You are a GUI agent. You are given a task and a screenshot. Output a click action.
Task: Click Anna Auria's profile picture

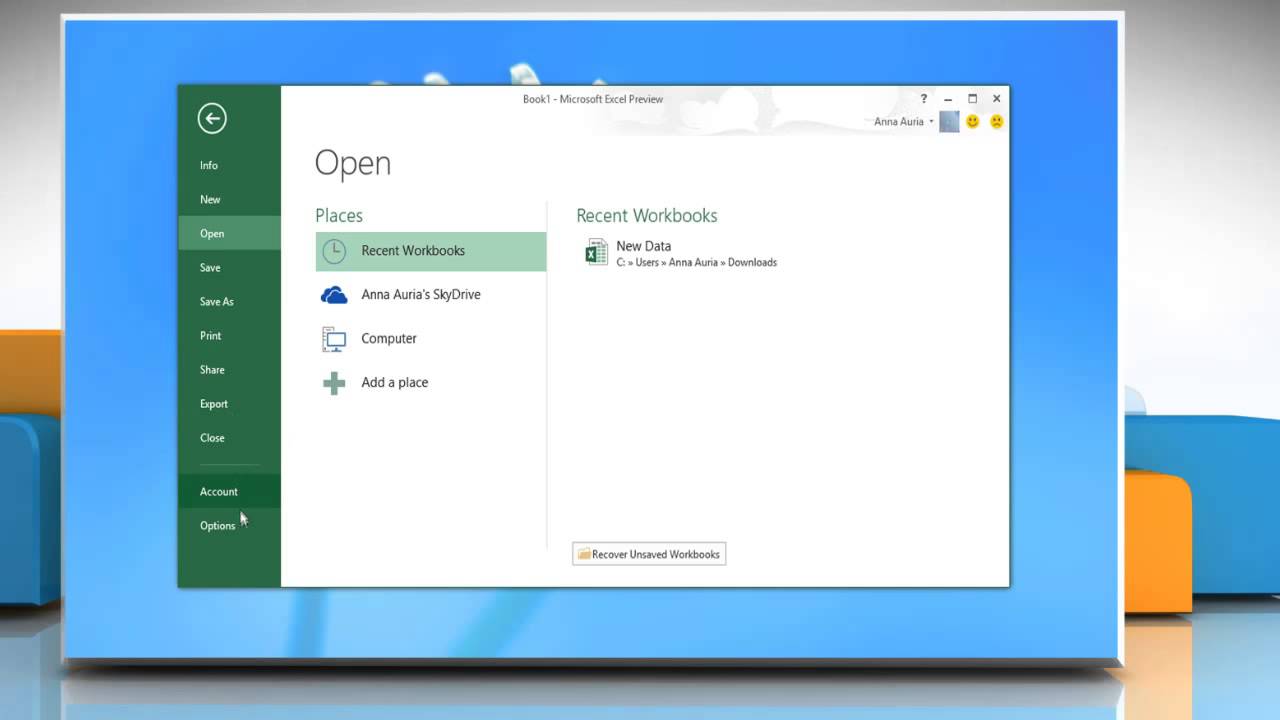pos(949,122)
